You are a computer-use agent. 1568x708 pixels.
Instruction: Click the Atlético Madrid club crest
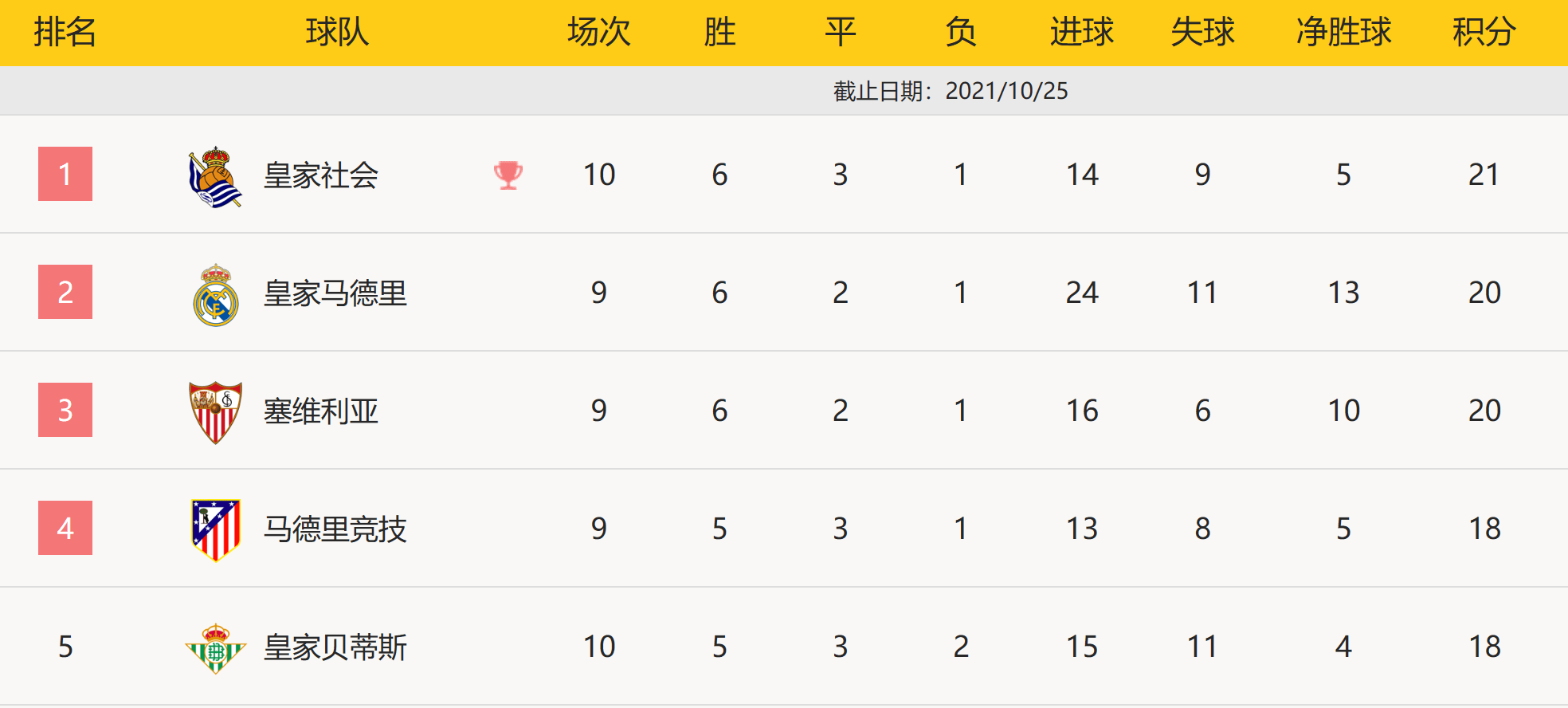coord(215,530)
